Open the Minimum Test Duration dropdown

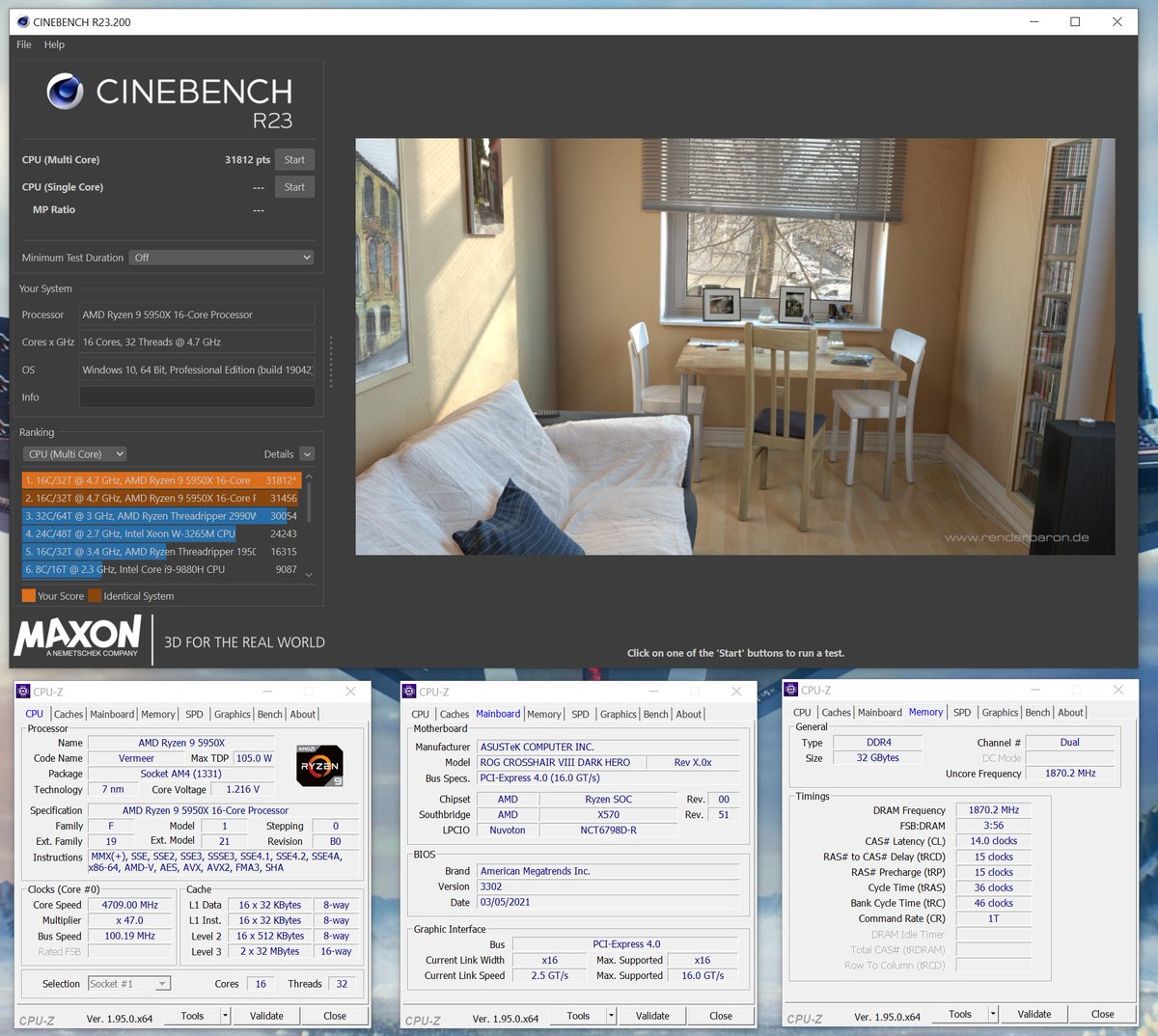click(223, 258)
